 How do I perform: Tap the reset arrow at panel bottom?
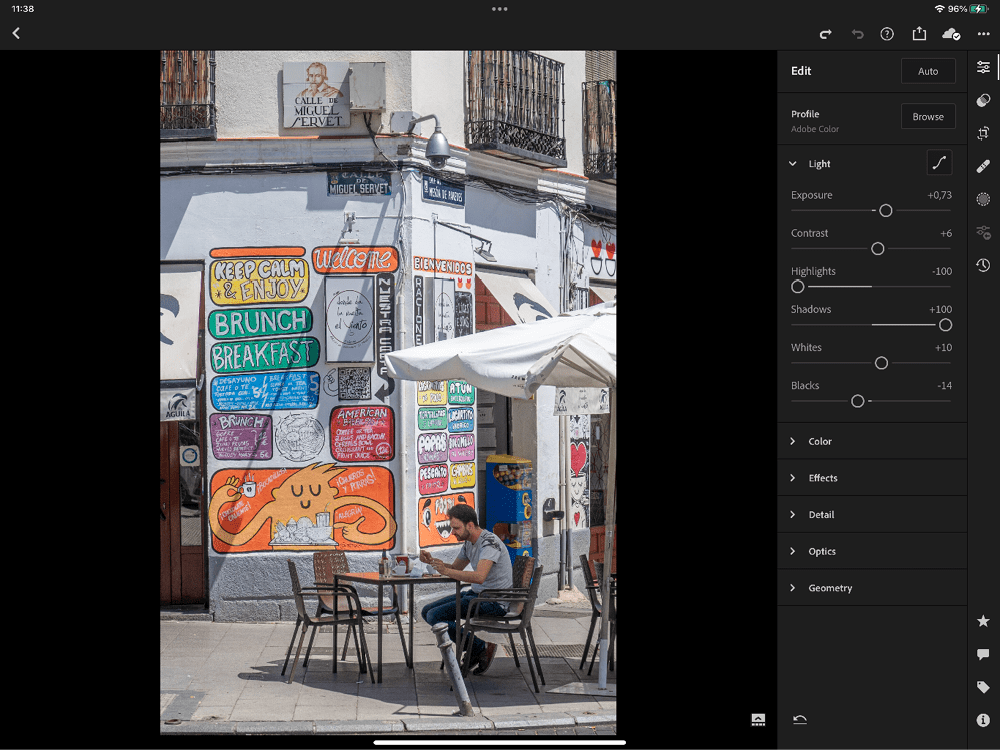click(800, 719)
